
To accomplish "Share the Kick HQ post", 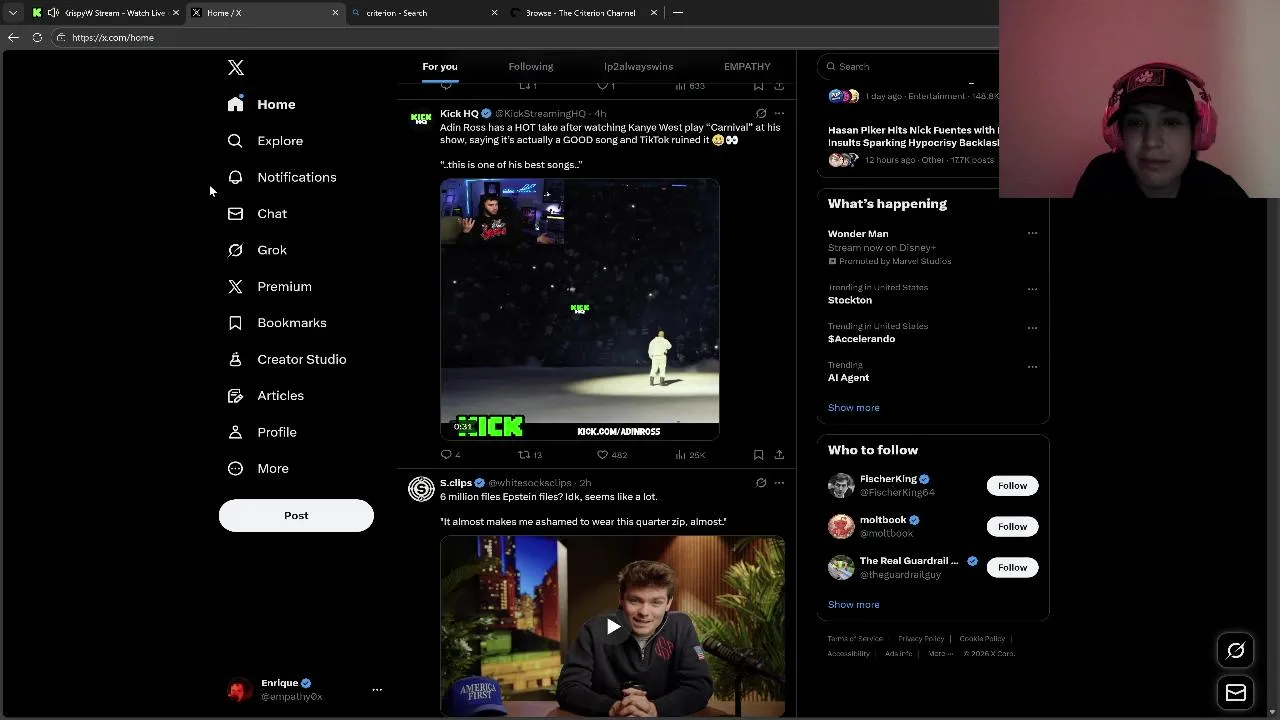I will click(x=779, y=455).
